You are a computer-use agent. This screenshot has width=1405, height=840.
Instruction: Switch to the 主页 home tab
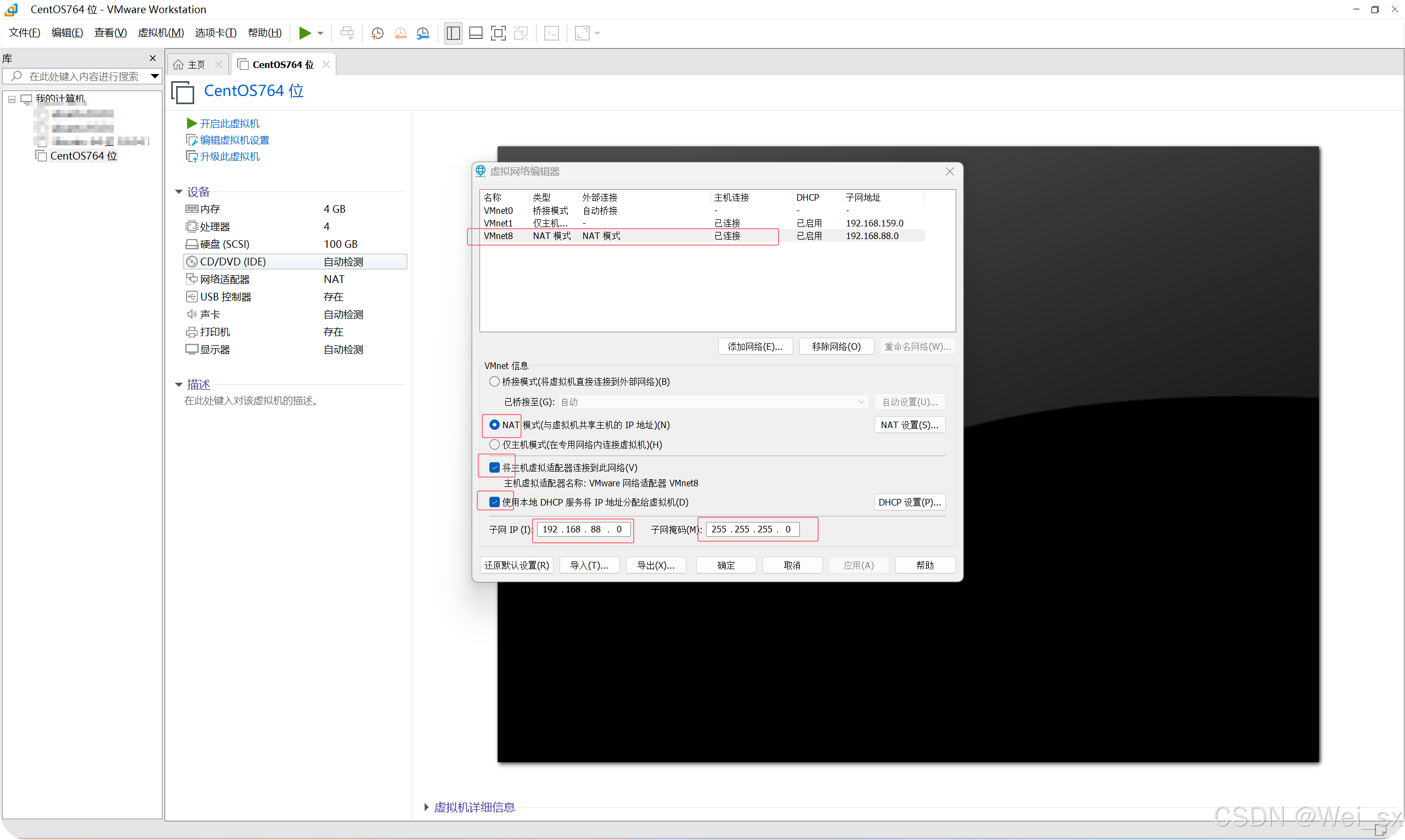click(196, 65)
